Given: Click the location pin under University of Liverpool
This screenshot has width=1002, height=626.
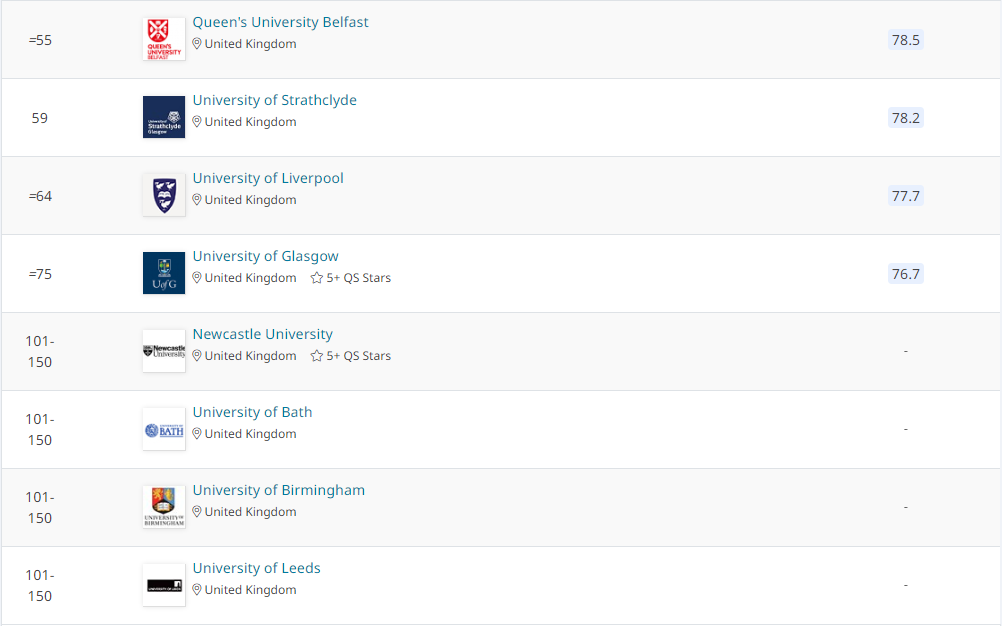Looking at the screenshot, I should click(x=197, y=200).
